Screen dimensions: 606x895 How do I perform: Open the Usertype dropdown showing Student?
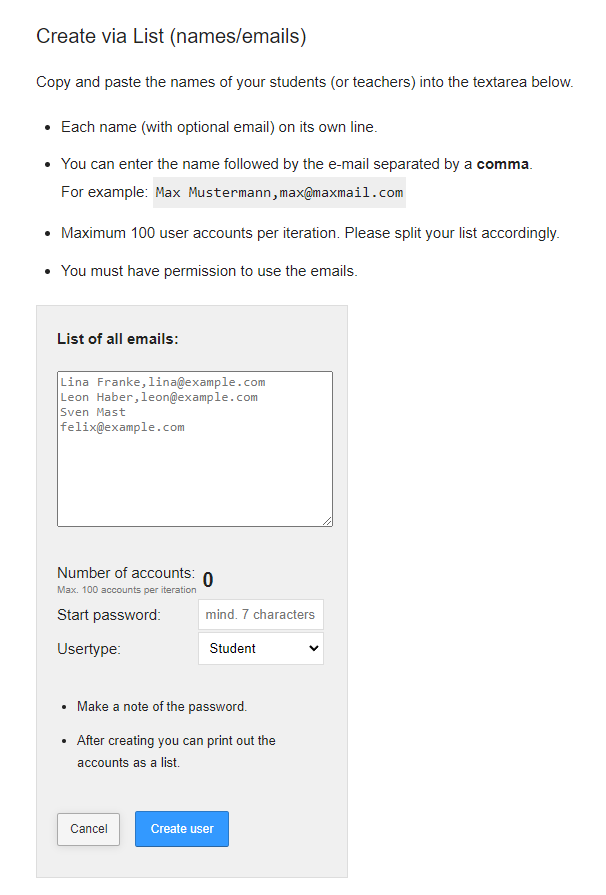(261, 648)
